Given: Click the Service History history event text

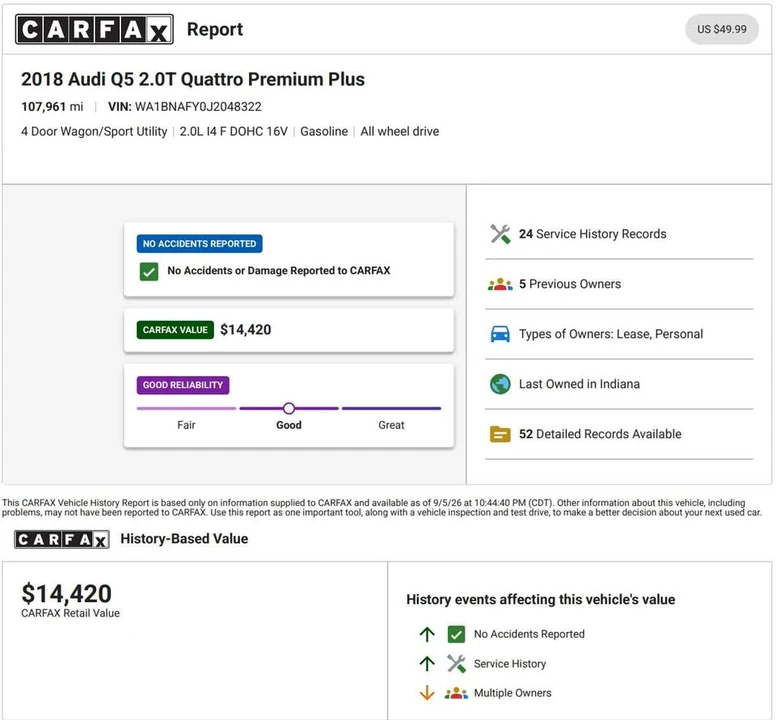Looking at the screenshot, I should click(510, 664).
